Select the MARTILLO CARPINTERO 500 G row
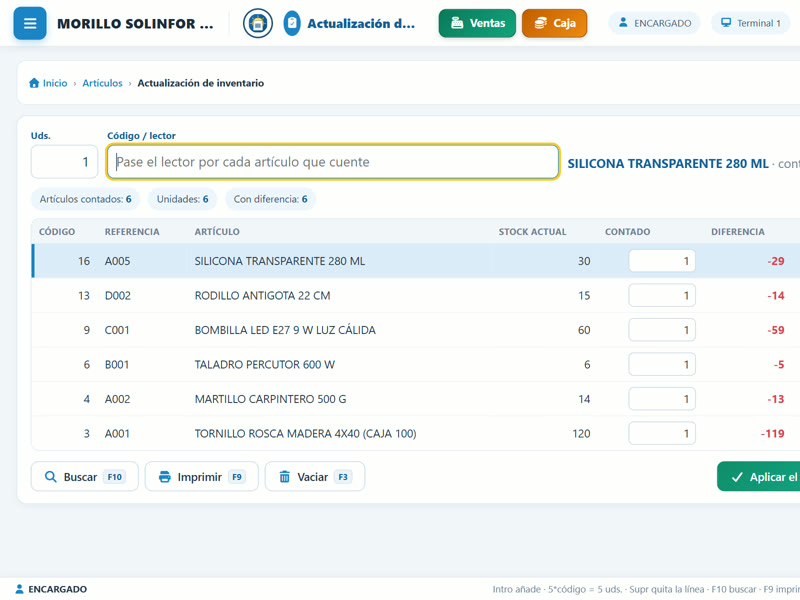The height and width of the screenshot is (600, 800). pyautogui.click(x=416, y=399)
